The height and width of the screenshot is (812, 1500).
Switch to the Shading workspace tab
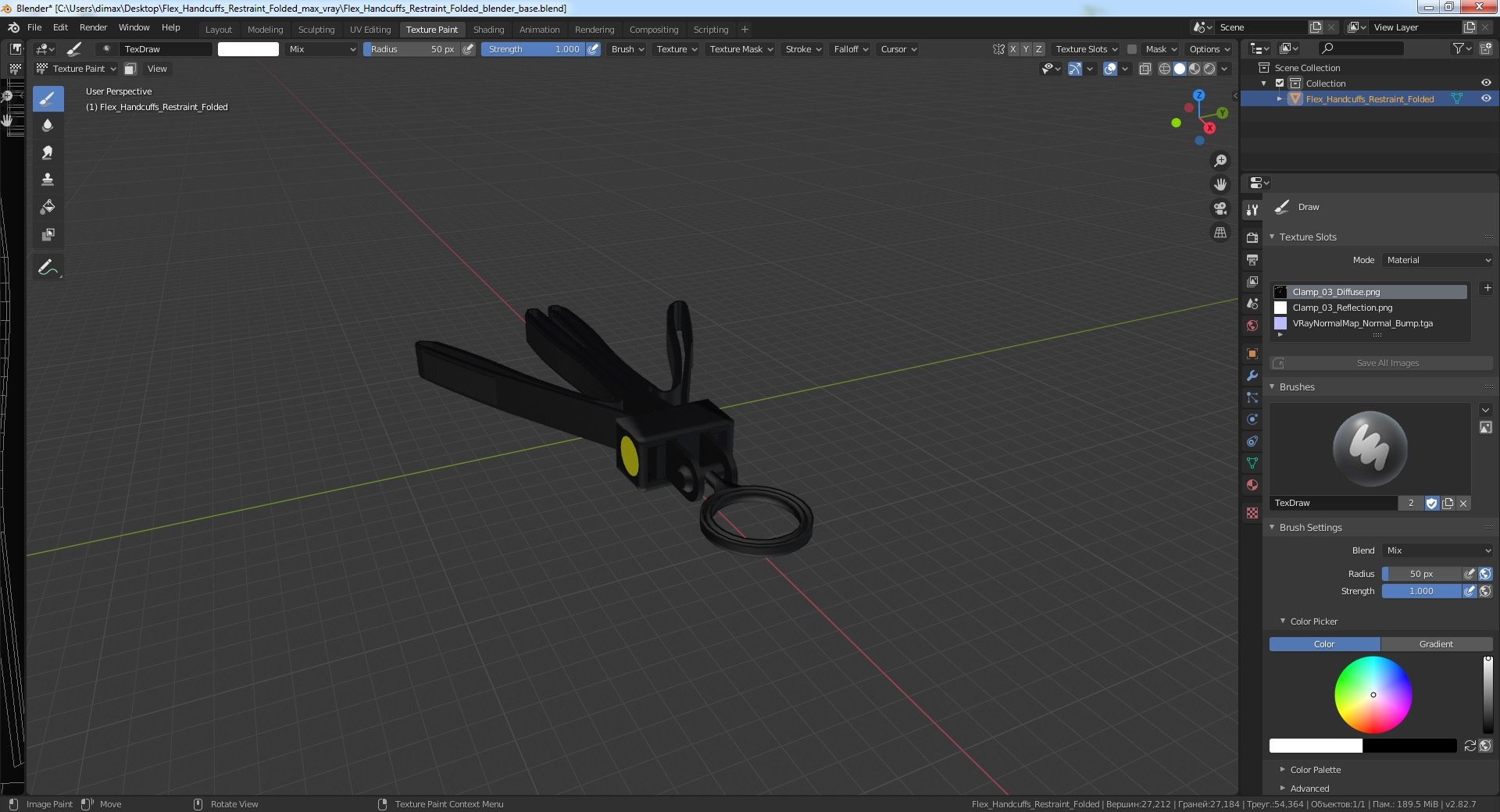488,30
